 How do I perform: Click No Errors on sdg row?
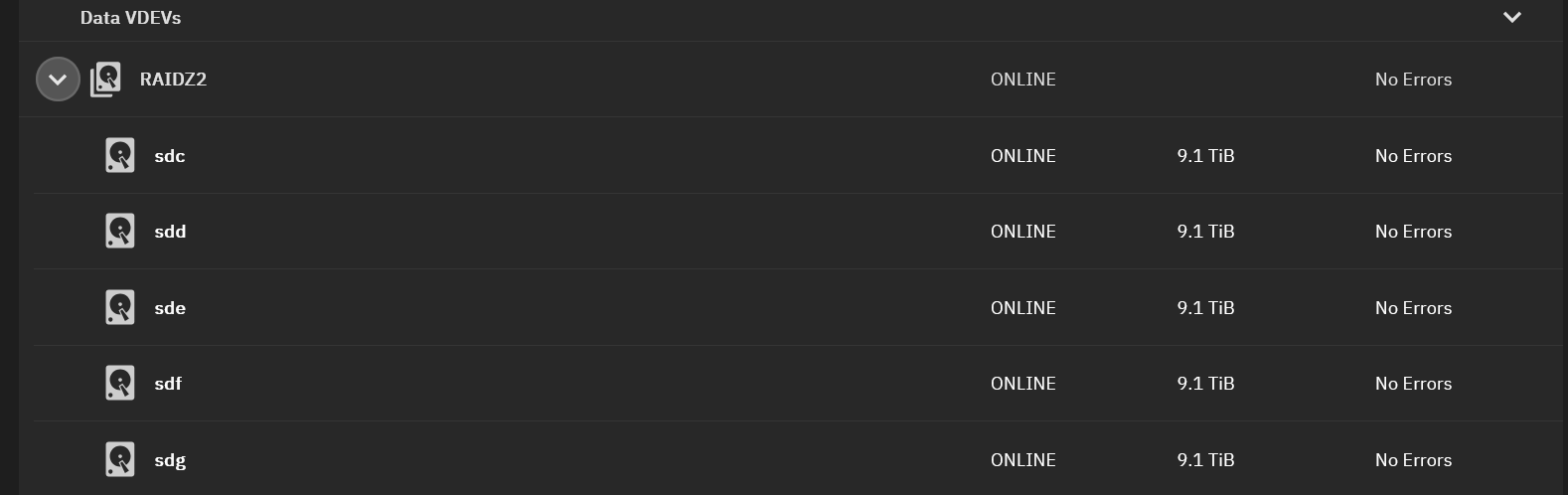point(1413,460)
